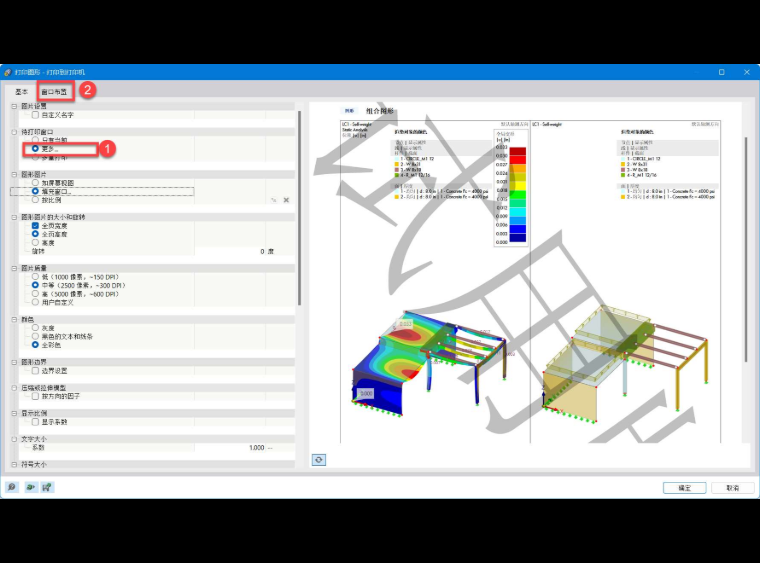
Task: Switch to the 窗口布置 tab
Action: click(x=54, y=92)
